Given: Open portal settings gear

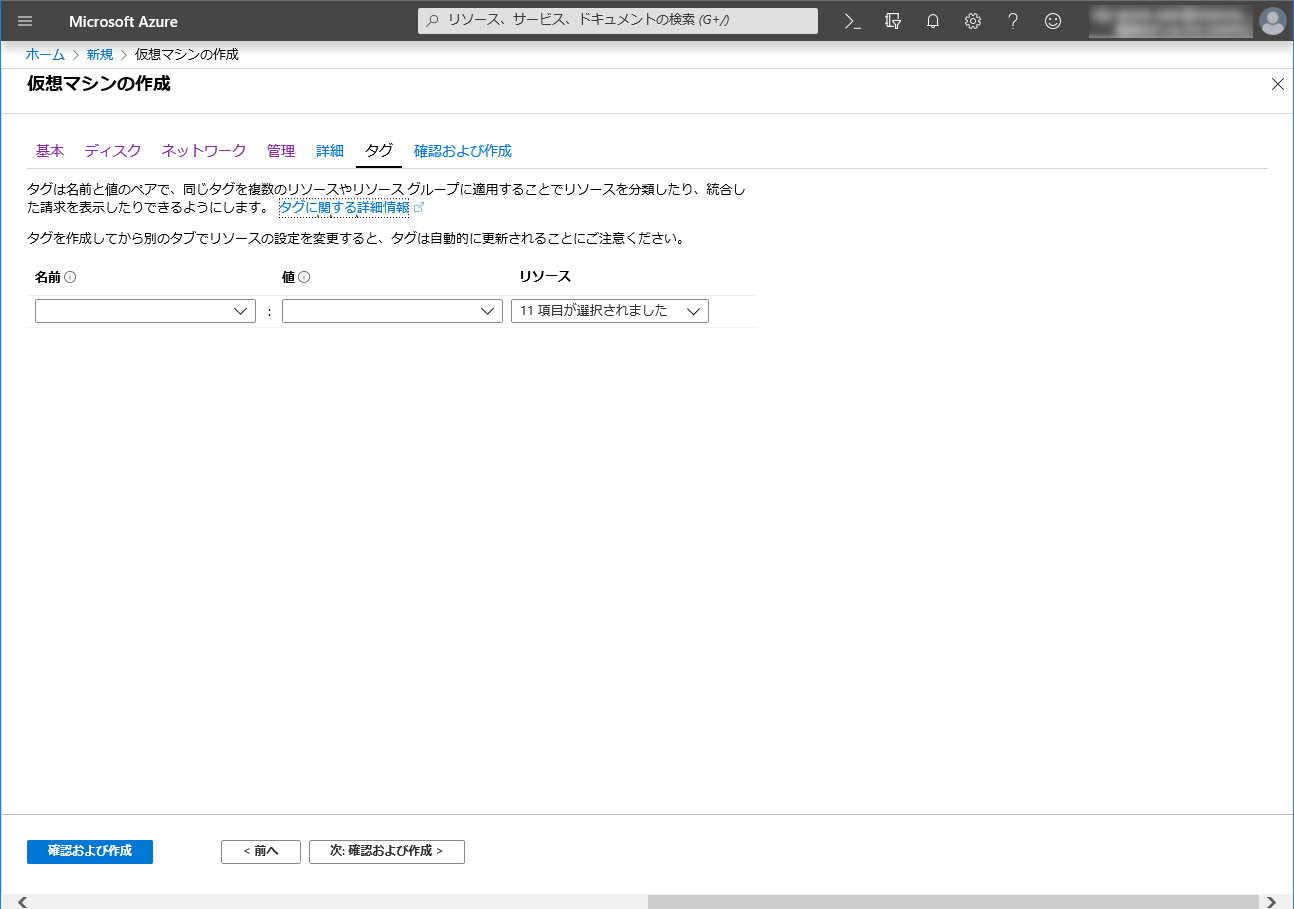Looking at the screenshot, I should coord(973,21).
